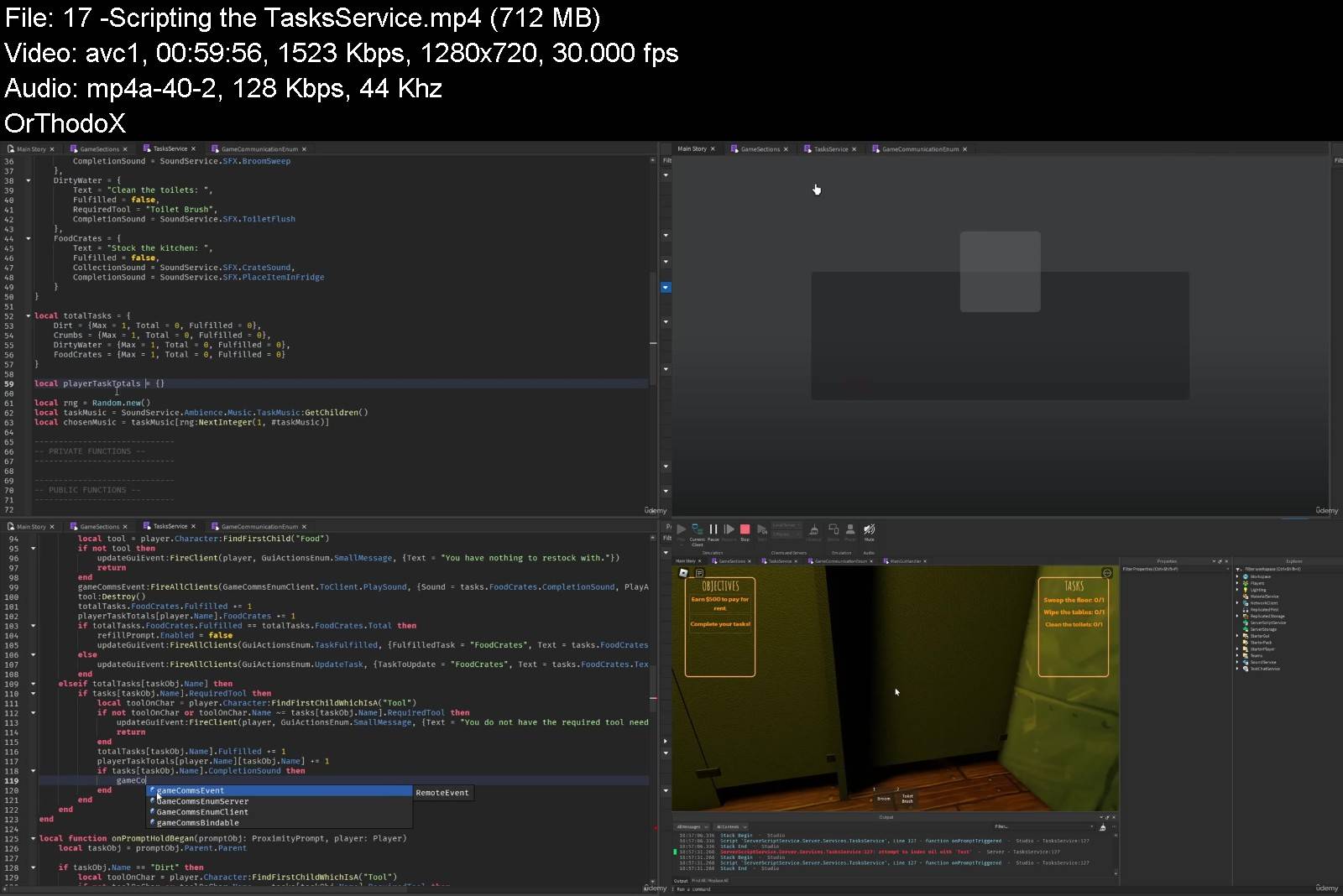Switch to GameSections tab in top-right frame
Image resolution: width=1343 pixels, height=896 pixels.
[759, 149]
